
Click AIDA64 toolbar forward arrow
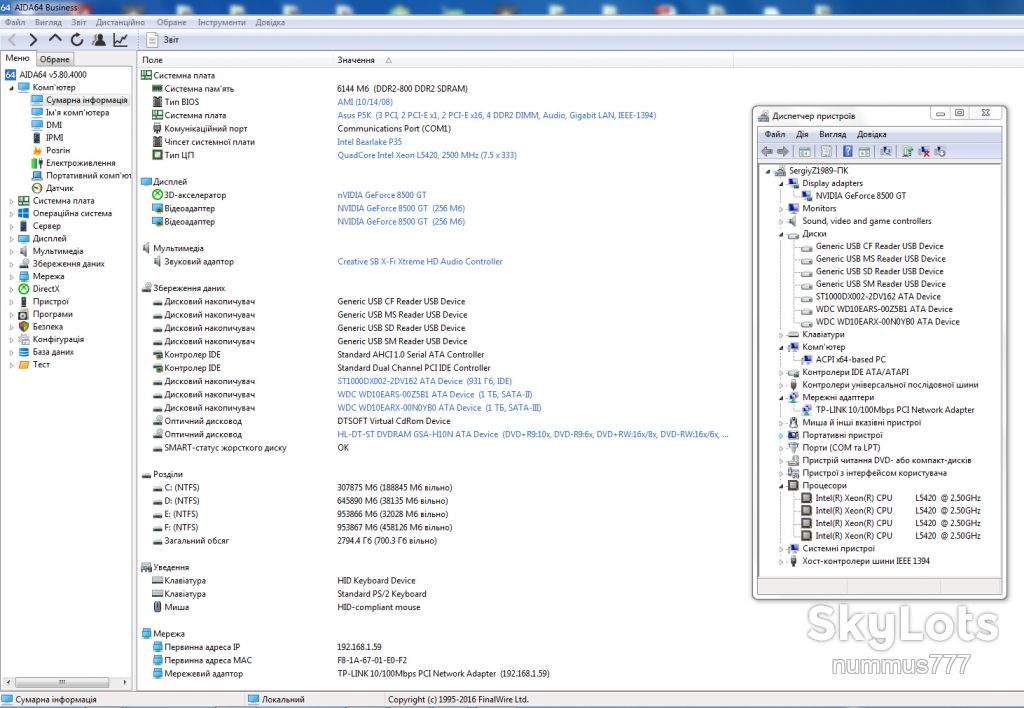(x=33, y=40)
